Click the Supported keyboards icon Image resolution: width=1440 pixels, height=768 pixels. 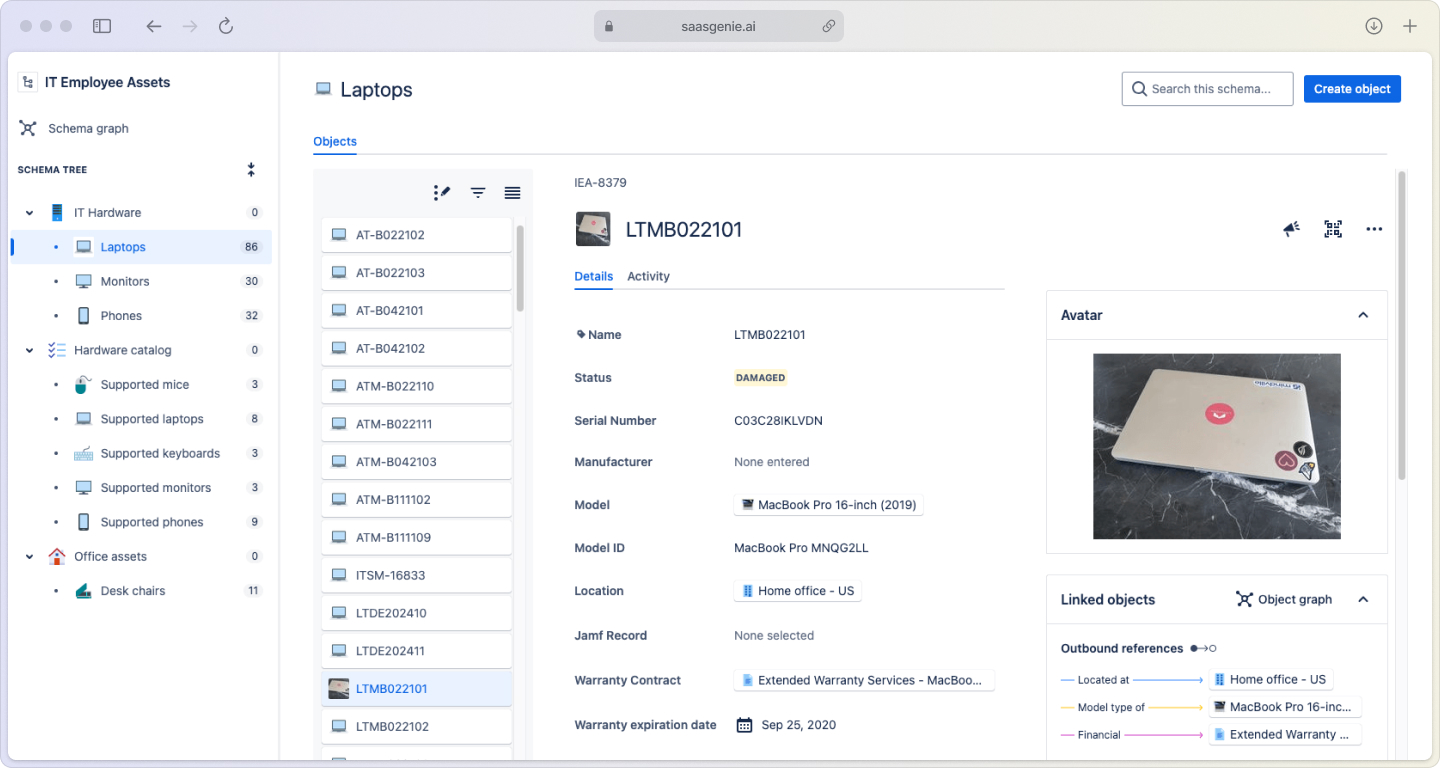[84, 453]
